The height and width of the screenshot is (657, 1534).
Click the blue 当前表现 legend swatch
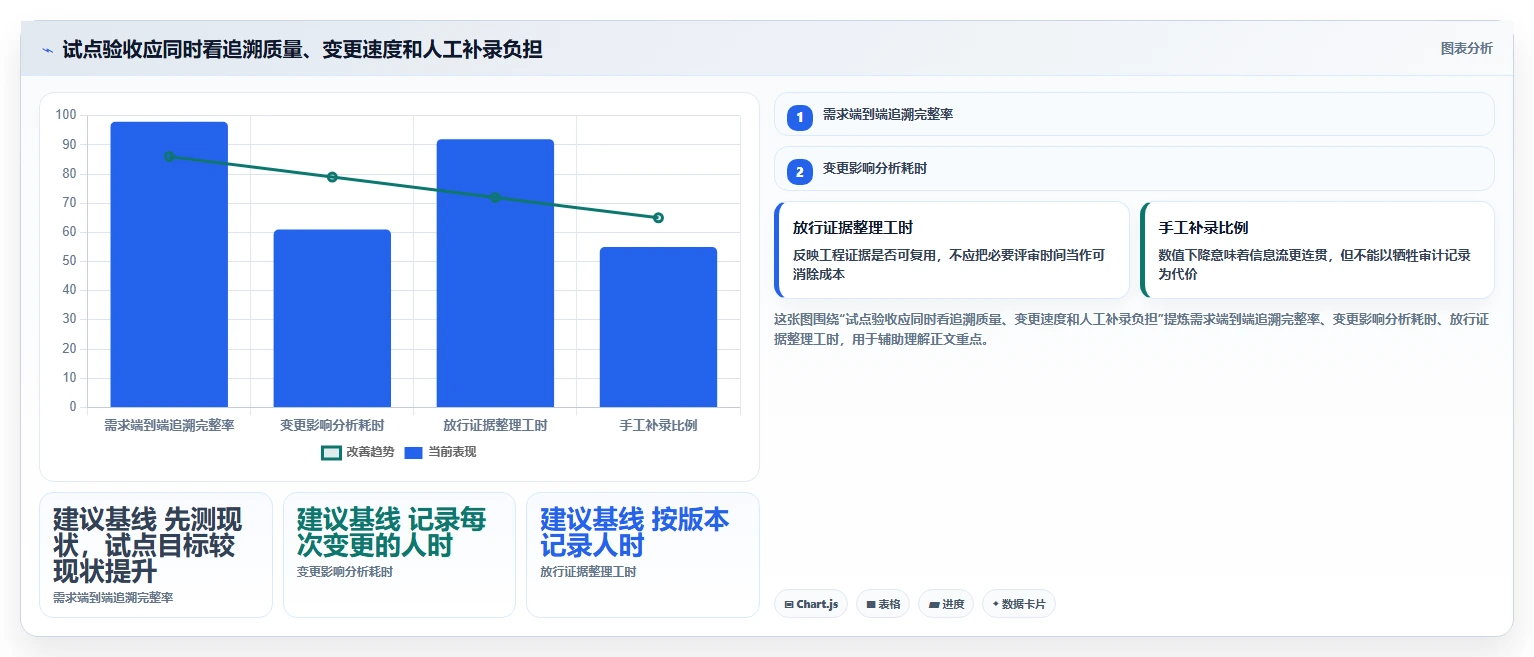(414, 453)
